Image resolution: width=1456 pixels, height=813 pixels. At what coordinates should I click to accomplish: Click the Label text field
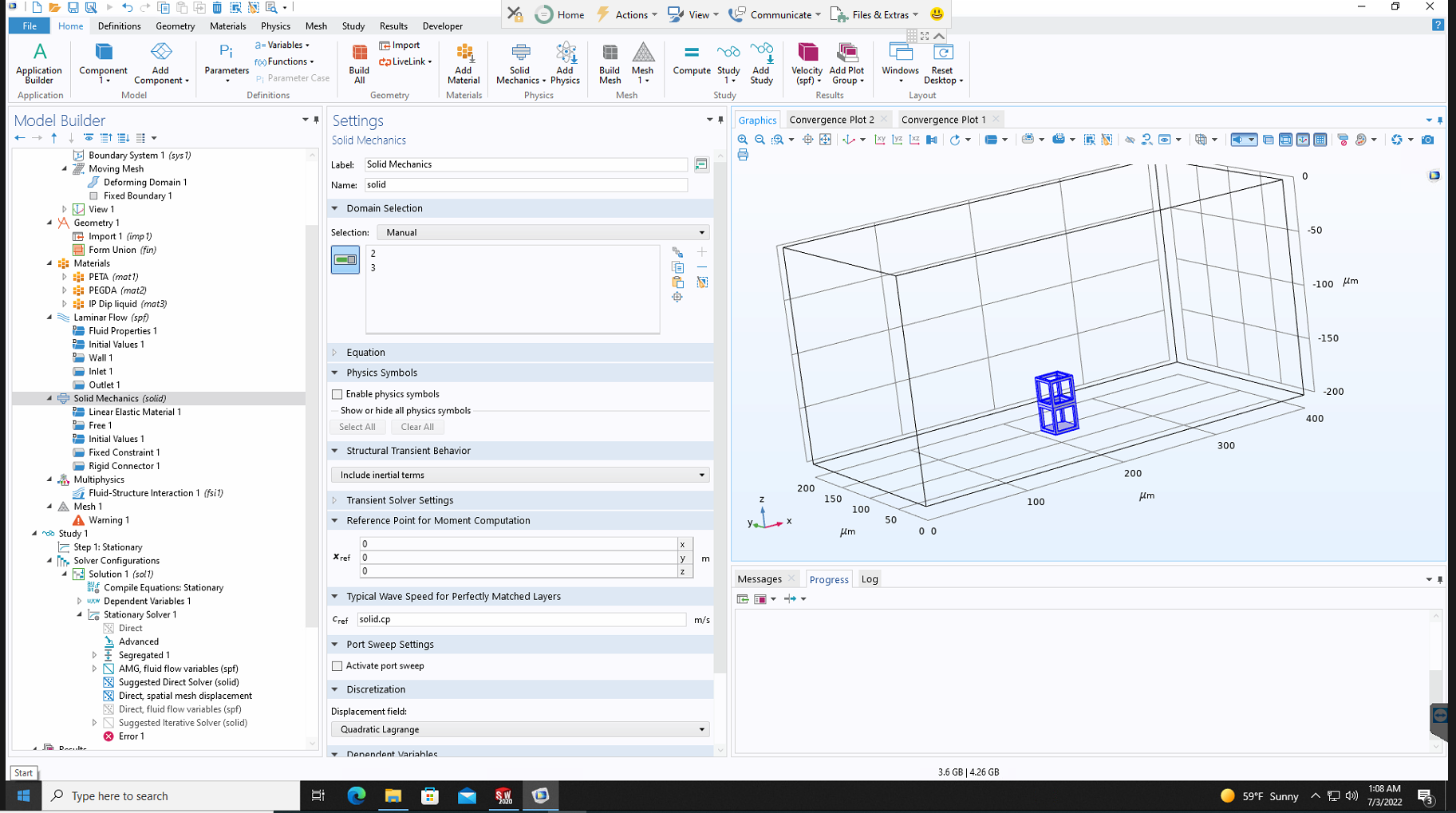526,164
